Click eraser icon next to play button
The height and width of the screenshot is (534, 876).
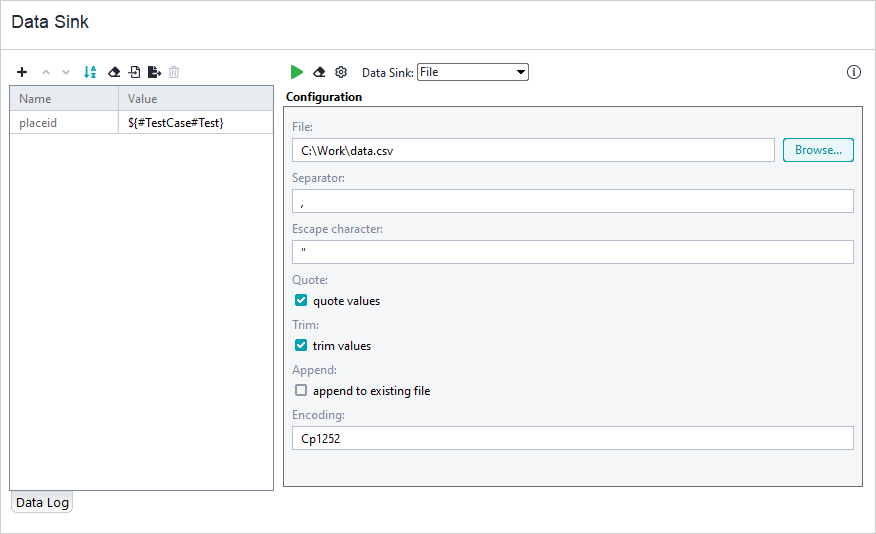pos(319,72)
